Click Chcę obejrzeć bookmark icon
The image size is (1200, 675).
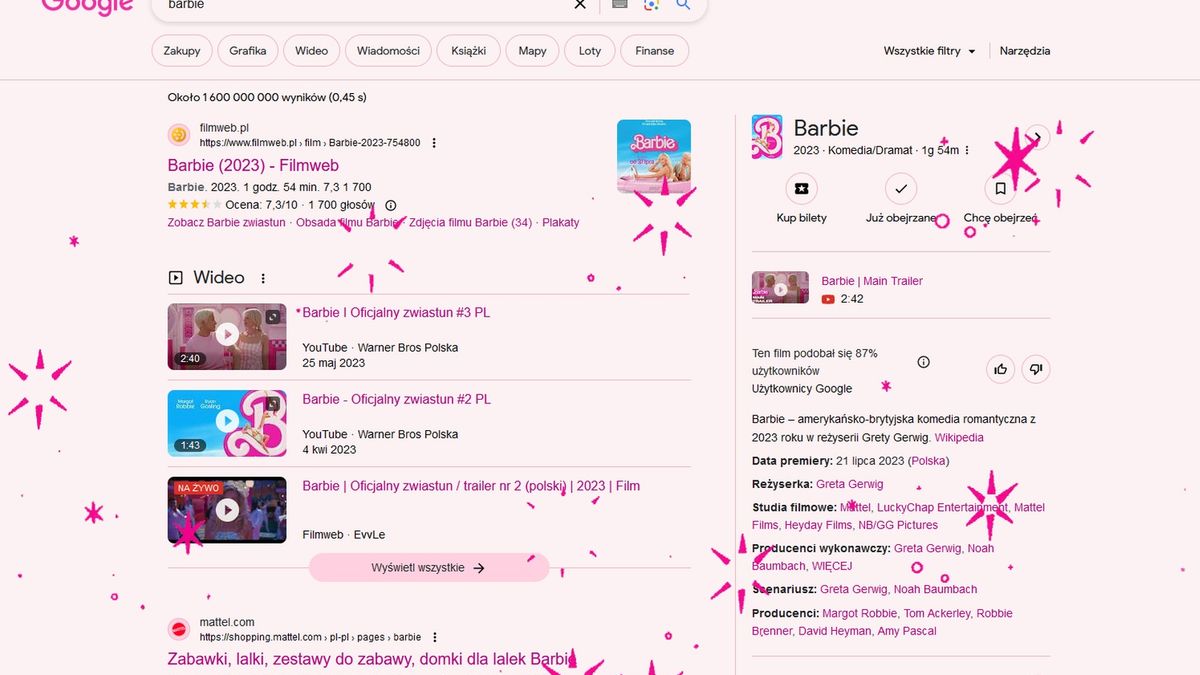(1000, 188)
